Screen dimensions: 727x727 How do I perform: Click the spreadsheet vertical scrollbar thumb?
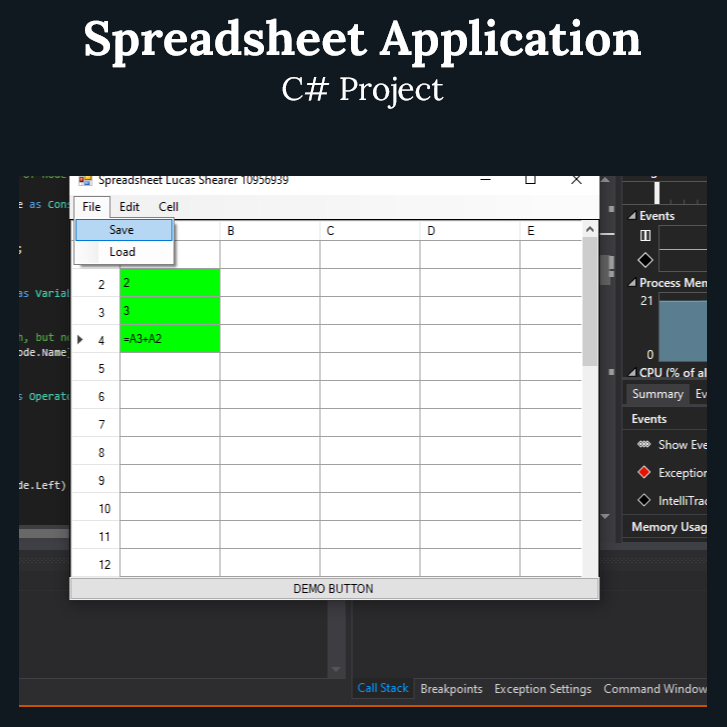pos(590,301)
